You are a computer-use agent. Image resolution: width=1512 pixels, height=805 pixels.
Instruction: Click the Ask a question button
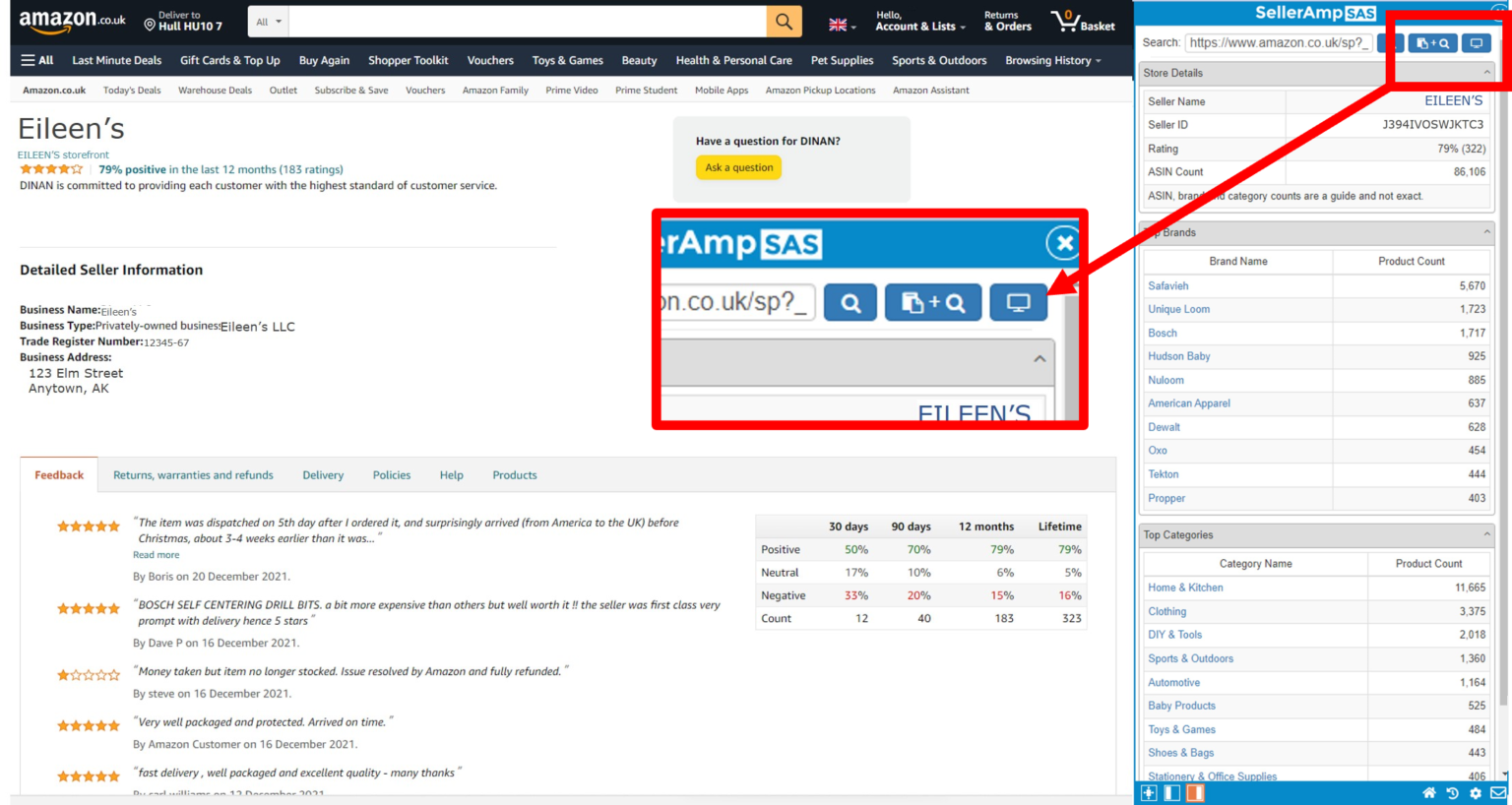pyautogui.click(x=738, y=167)
